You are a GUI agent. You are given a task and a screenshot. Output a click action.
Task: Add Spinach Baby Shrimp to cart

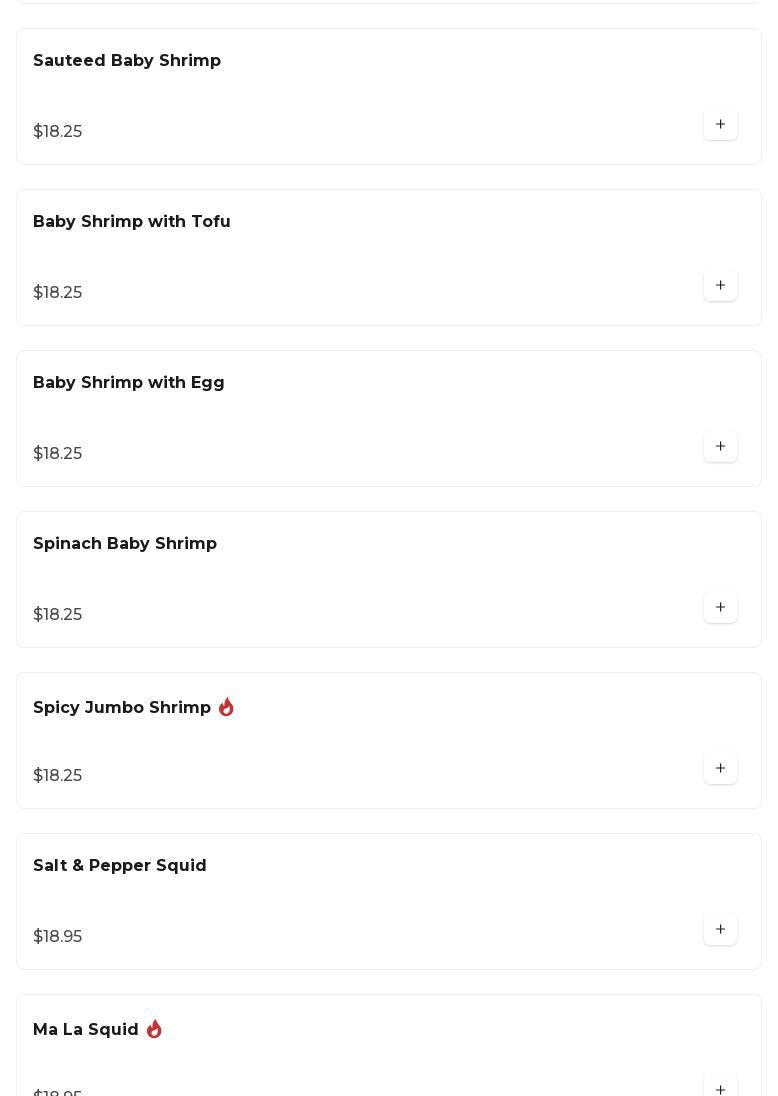(x=720, y=608)
